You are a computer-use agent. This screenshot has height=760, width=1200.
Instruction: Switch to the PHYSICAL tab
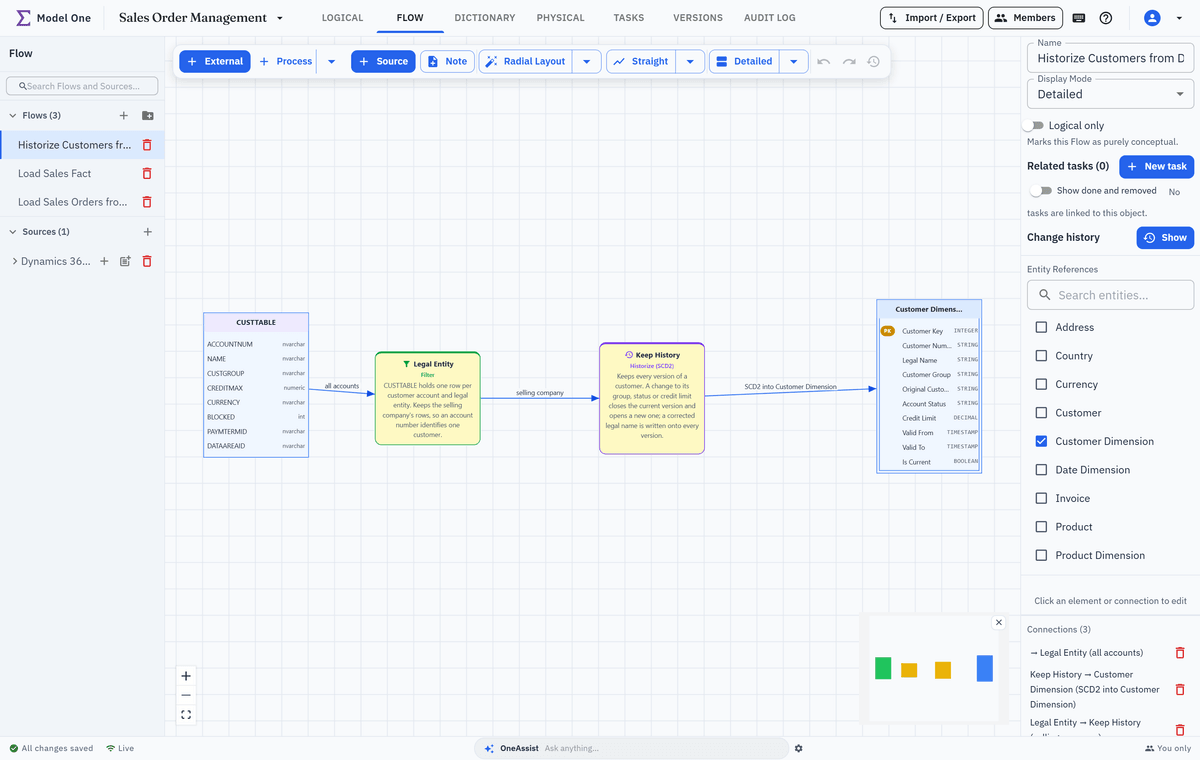[561, 18]
